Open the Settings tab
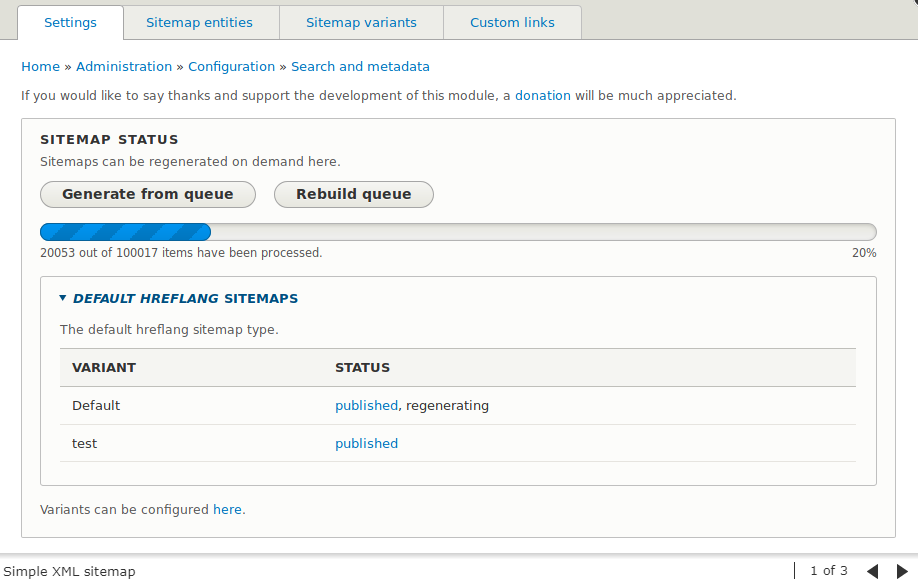The height and width of the screenshot is (587, 918). [x=71, y=22]
